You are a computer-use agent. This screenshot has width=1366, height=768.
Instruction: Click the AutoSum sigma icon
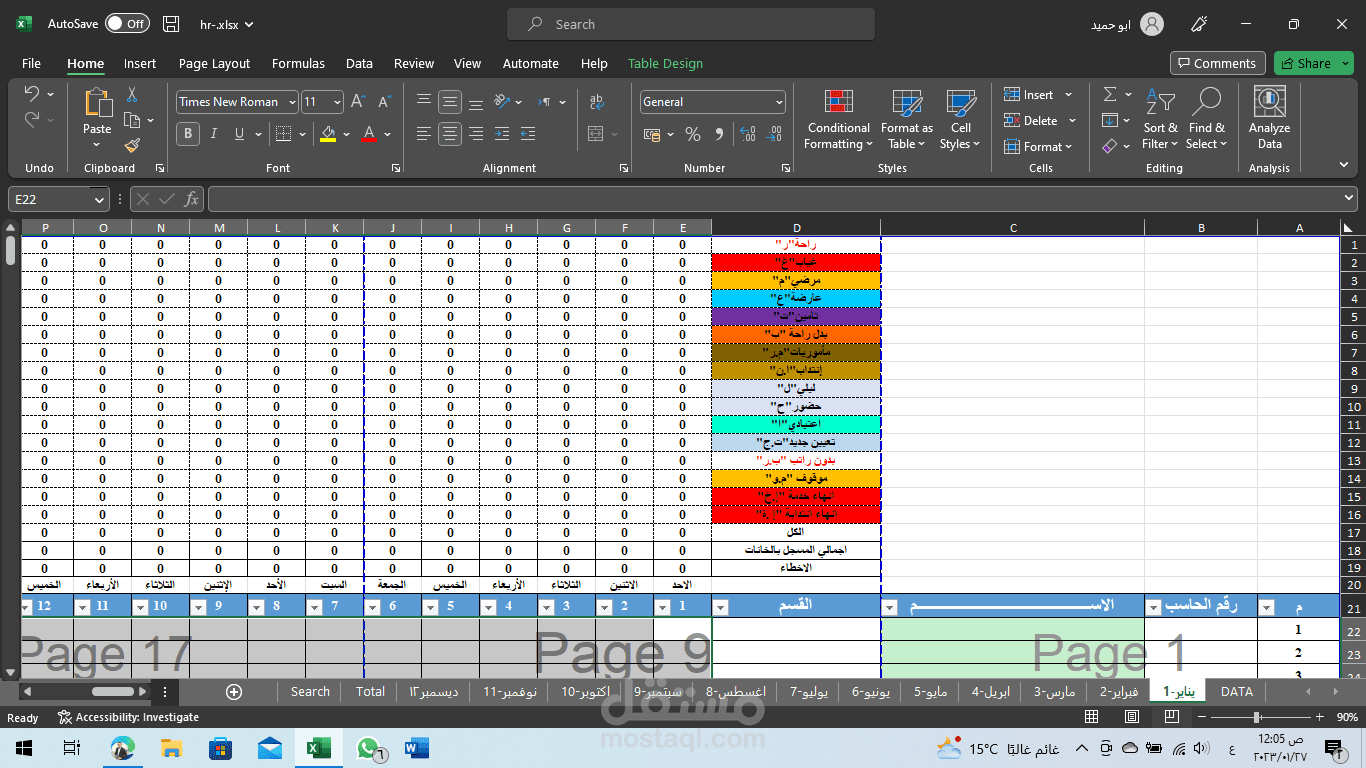tap(1110, 94)
